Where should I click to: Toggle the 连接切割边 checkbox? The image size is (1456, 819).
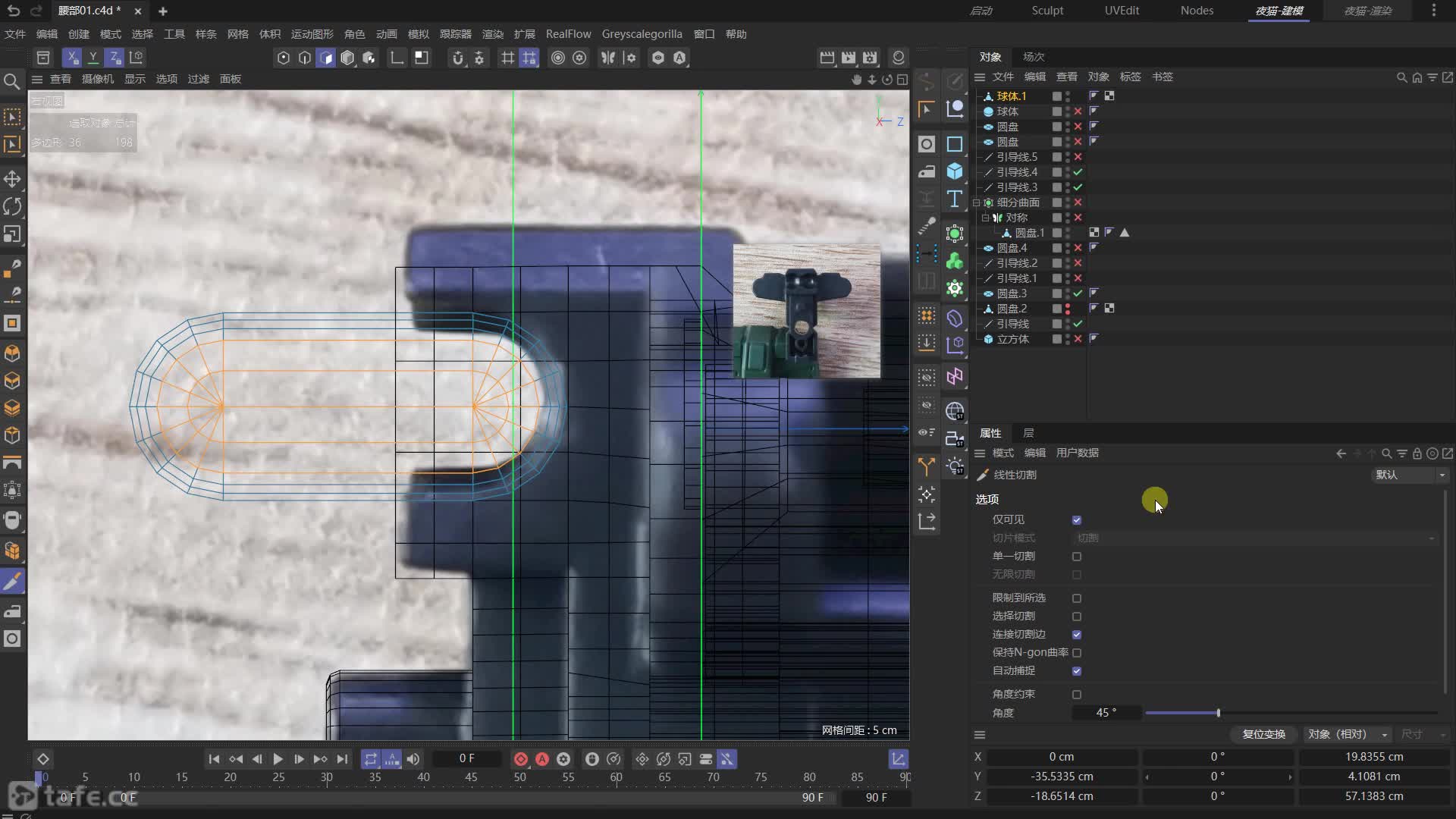(x=1077, y=635)
